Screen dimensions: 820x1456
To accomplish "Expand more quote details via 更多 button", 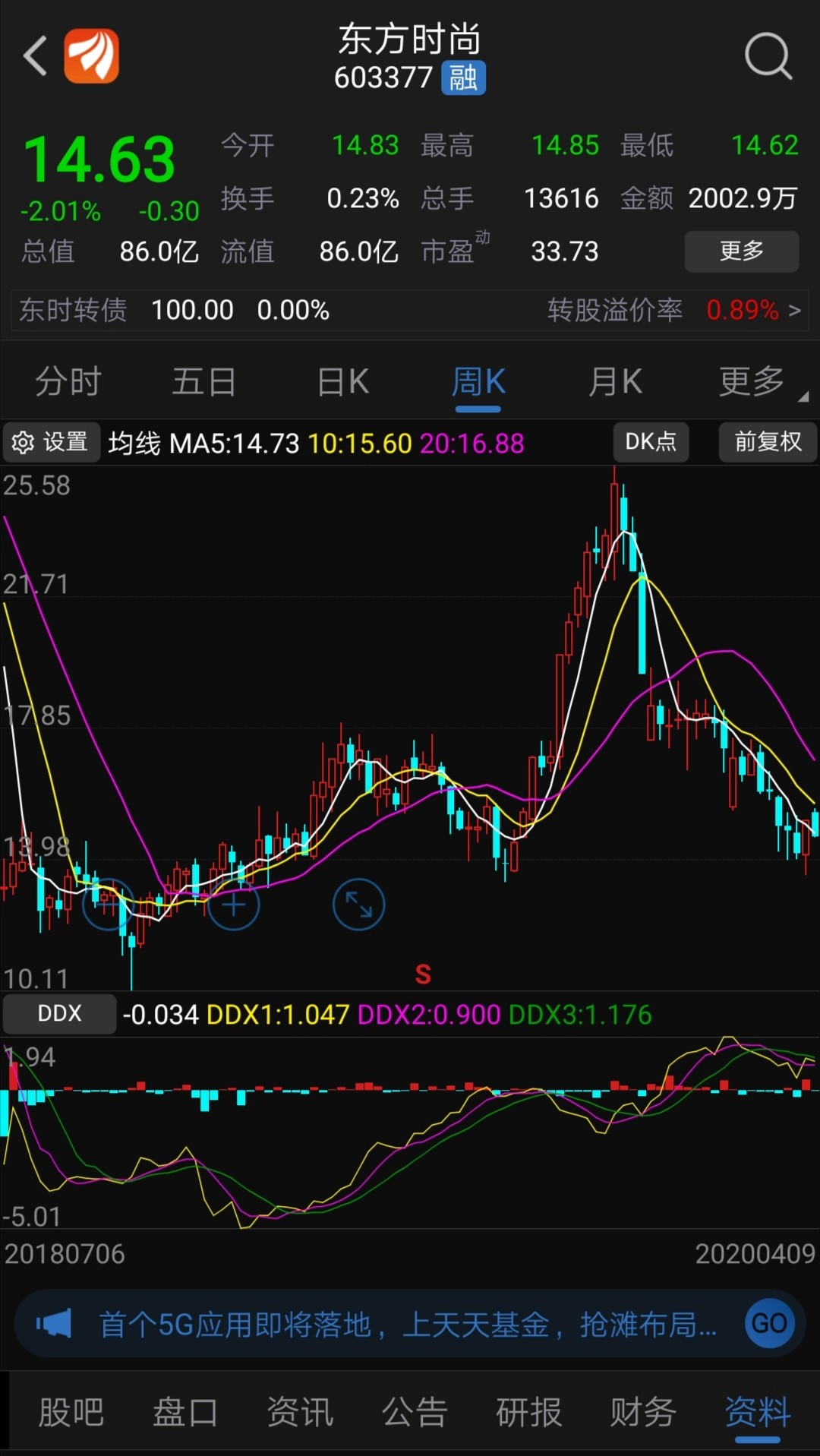I will pos(742,251).
